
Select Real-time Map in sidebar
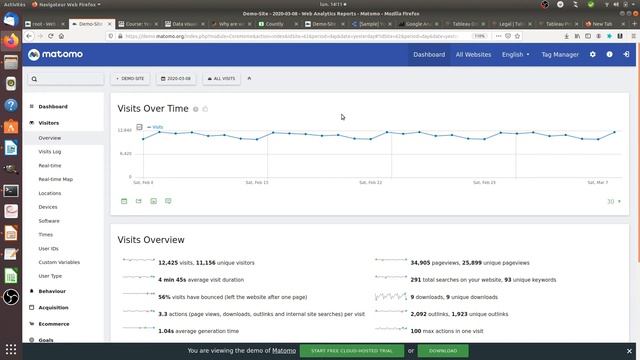click(56, 179)
